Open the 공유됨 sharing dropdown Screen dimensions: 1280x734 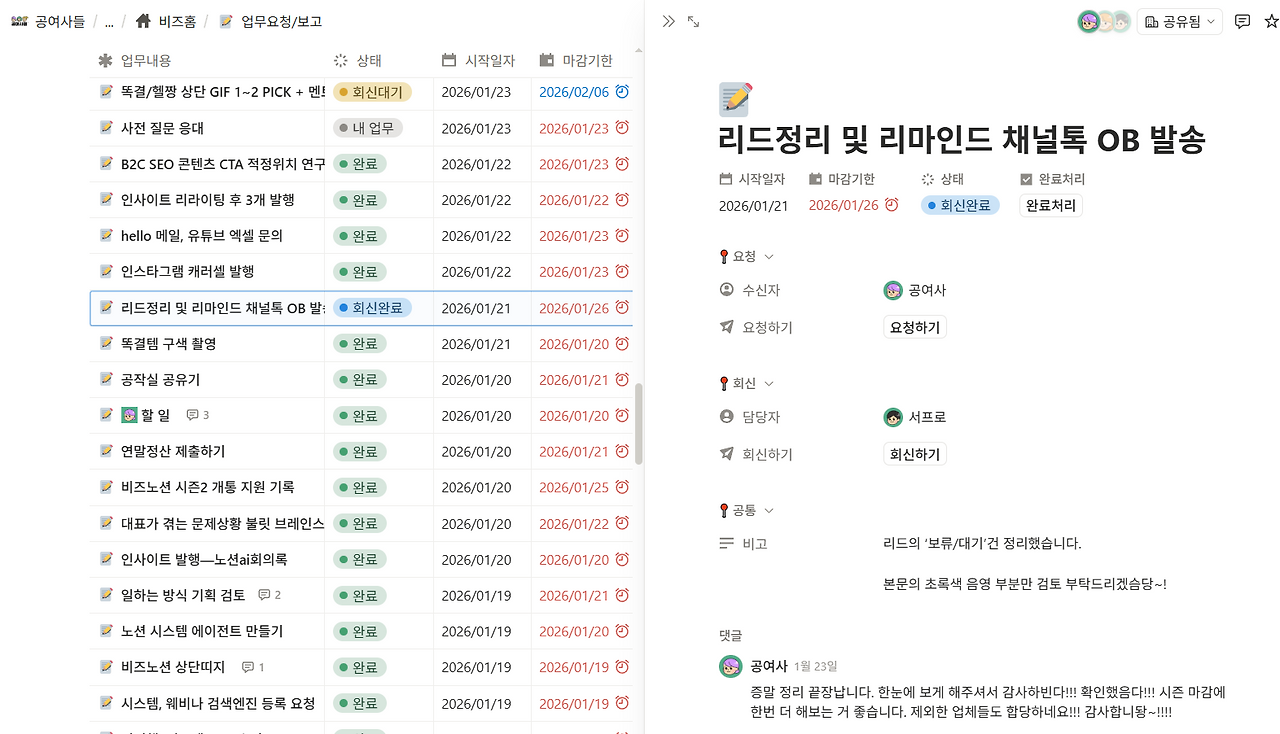(1179, 20)
